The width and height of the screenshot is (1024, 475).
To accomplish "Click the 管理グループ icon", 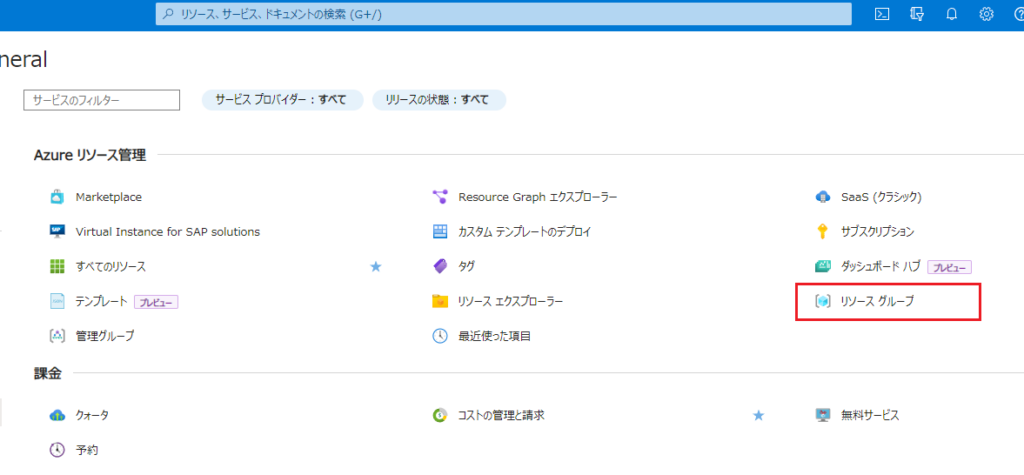I will click(x=57, y=336).
